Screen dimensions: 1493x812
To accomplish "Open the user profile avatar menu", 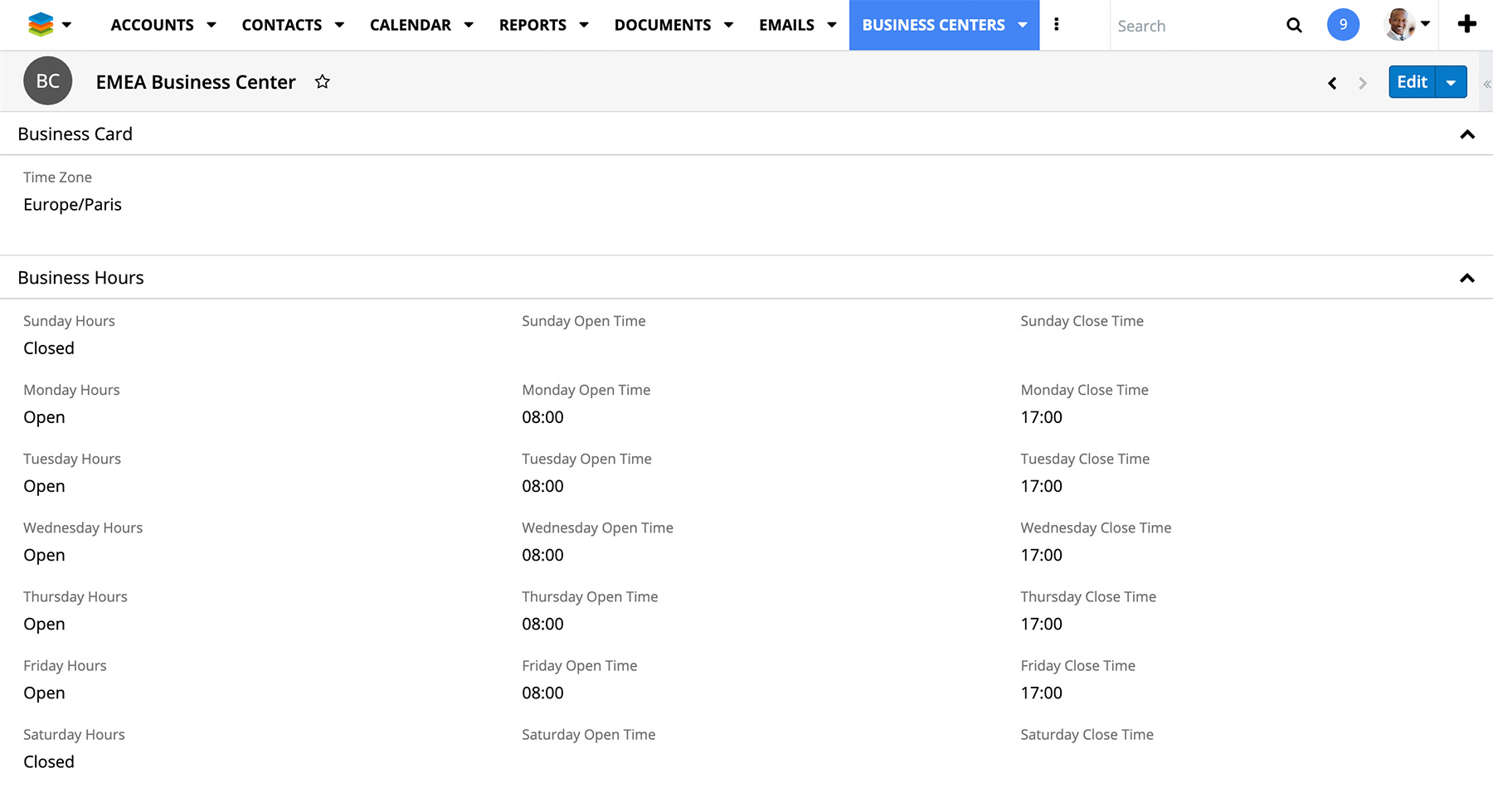I will (x=1402, y=25).
